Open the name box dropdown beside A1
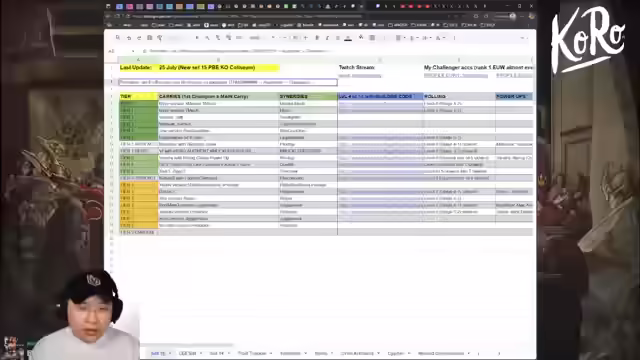This screenshot has height=360, width=640. point(133,51)
